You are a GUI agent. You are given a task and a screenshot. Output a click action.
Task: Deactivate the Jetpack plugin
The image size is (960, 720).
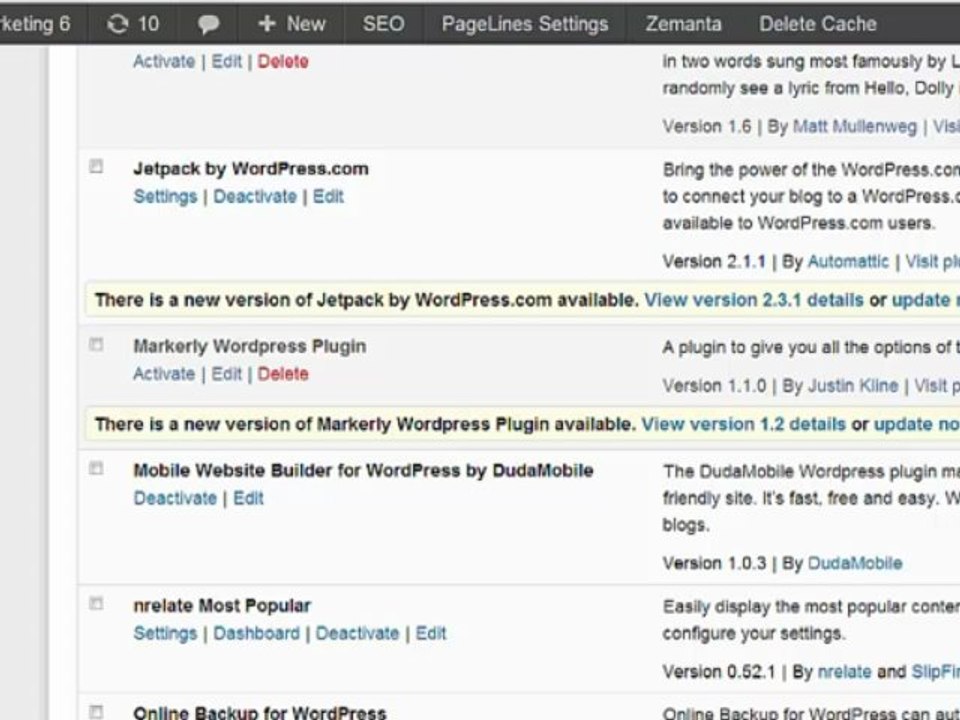(255, 197)
